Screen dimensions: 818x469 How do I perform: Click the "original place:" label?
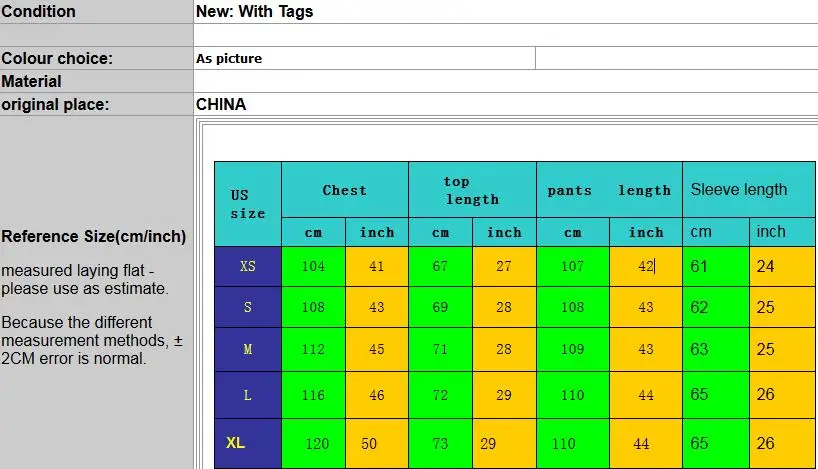click(x=55, y=104)
